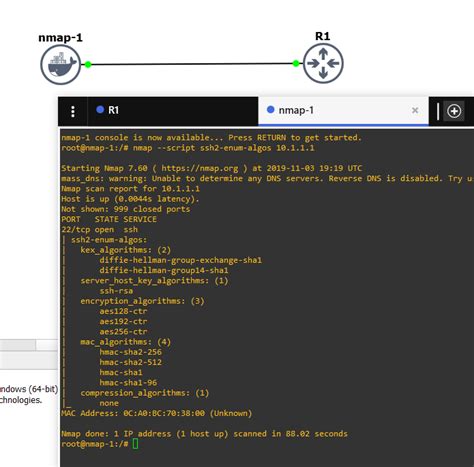The image size is (474, 467).
Task: Click the R1 node label
Action: click(323, 36)
